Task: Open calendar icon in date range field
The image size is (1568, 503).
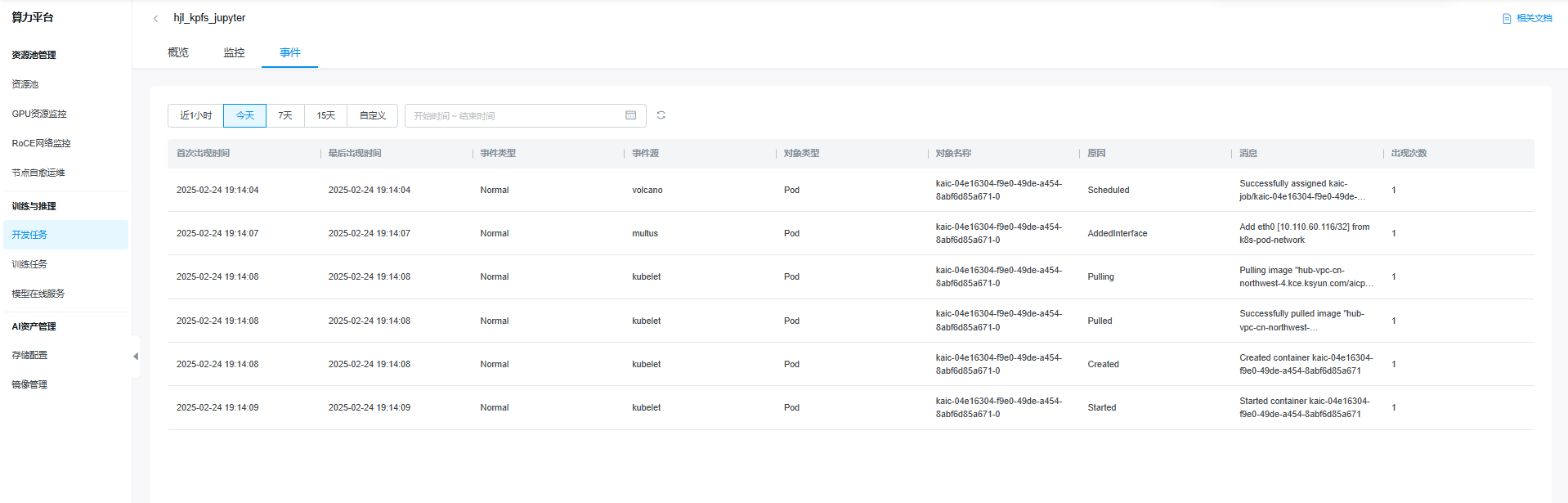Action: click(x=630, y=115)
